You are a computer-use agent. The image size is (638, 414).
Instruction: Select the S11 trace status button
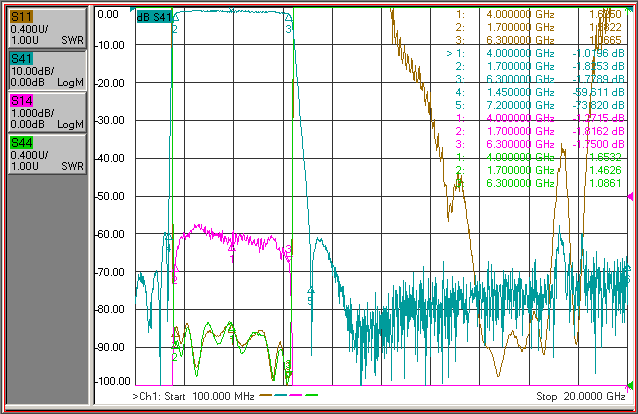point(47,28)
